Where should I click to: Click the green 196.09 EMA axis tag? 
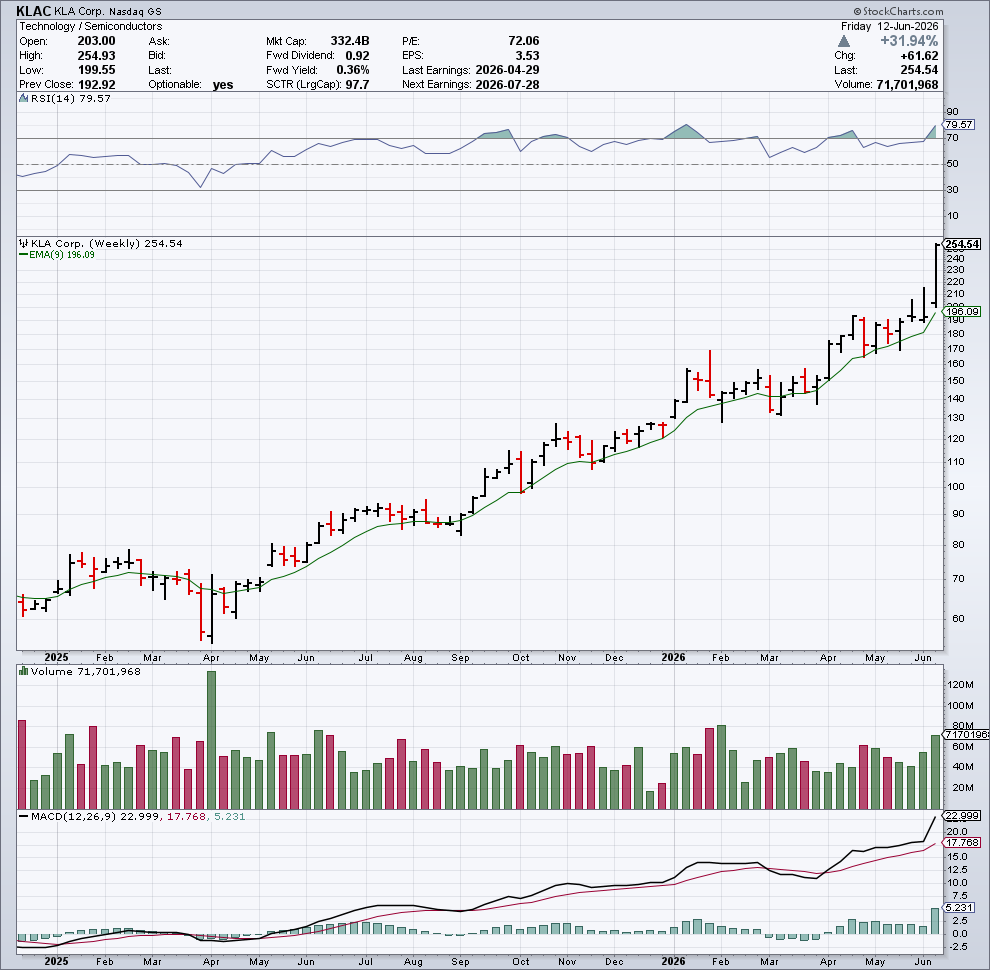962,311
